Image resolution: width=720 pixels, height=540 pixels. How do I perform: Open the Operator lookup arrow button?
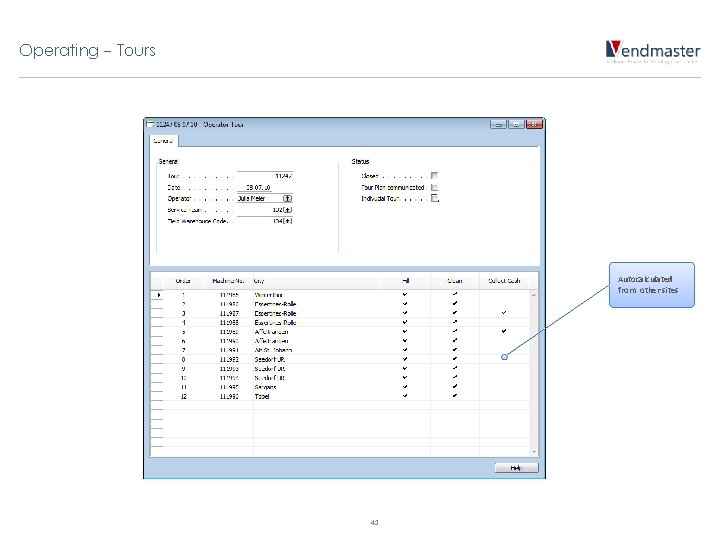coord(287,198)
